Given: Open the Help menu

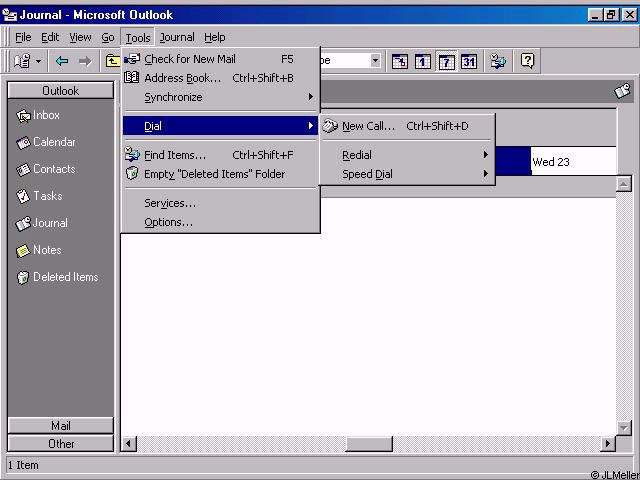Looking at the screenshot, I should [x=215, y=38].
